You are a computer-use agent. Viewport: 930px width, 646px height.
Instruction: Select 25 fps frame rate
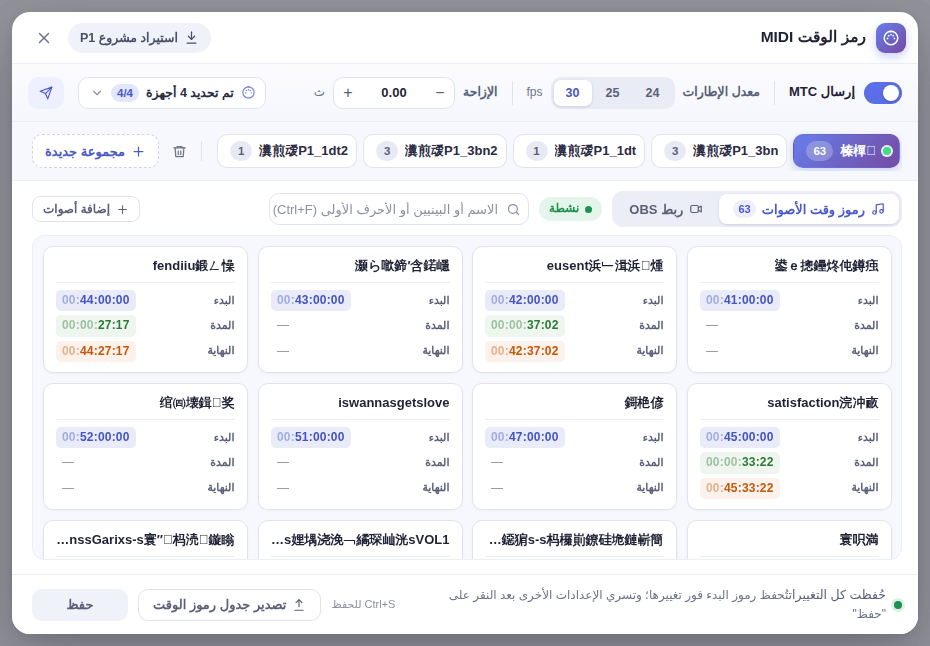[x=612, y=93]
